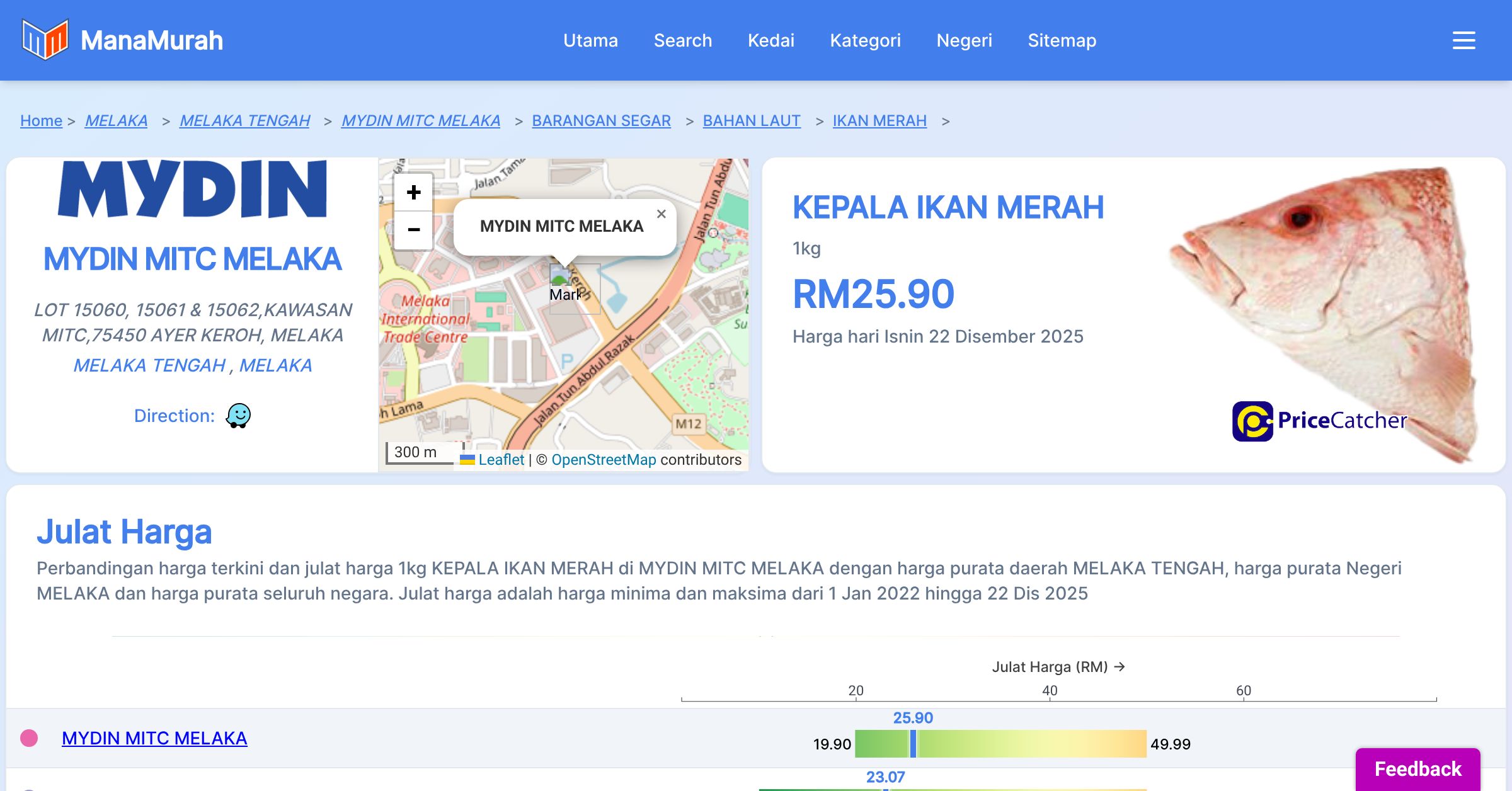Click the BAHAN LAUT breadcrumb link
The height and width of the screenshot is (791, 1512).
[751, 120]
